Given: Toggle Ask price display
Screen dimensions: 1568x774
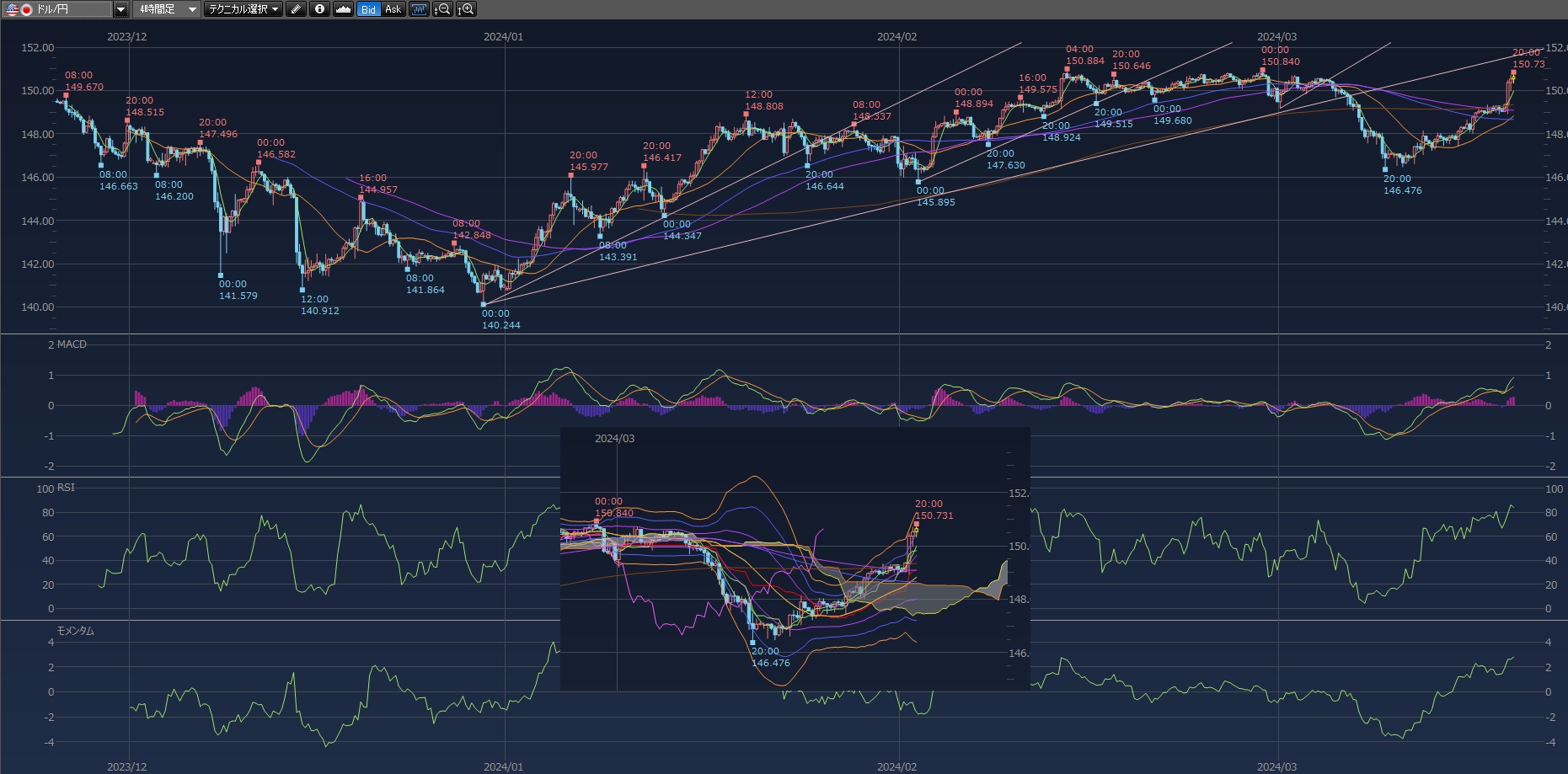Looking at the screenshot, I should click(x=393, y=9).
